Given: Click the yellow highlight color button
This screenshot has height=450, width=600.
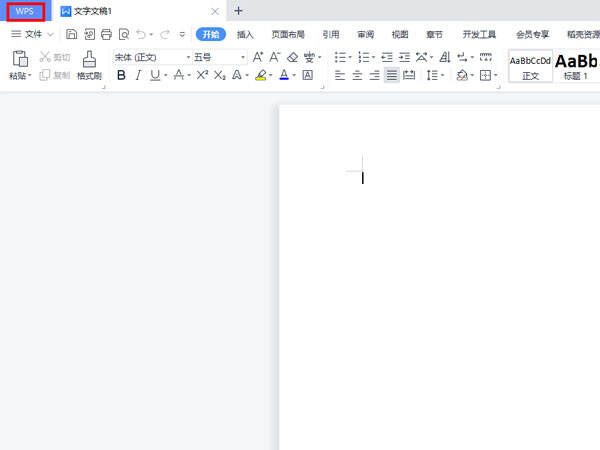Looking at the screenshot, I should tap(261, 75).
